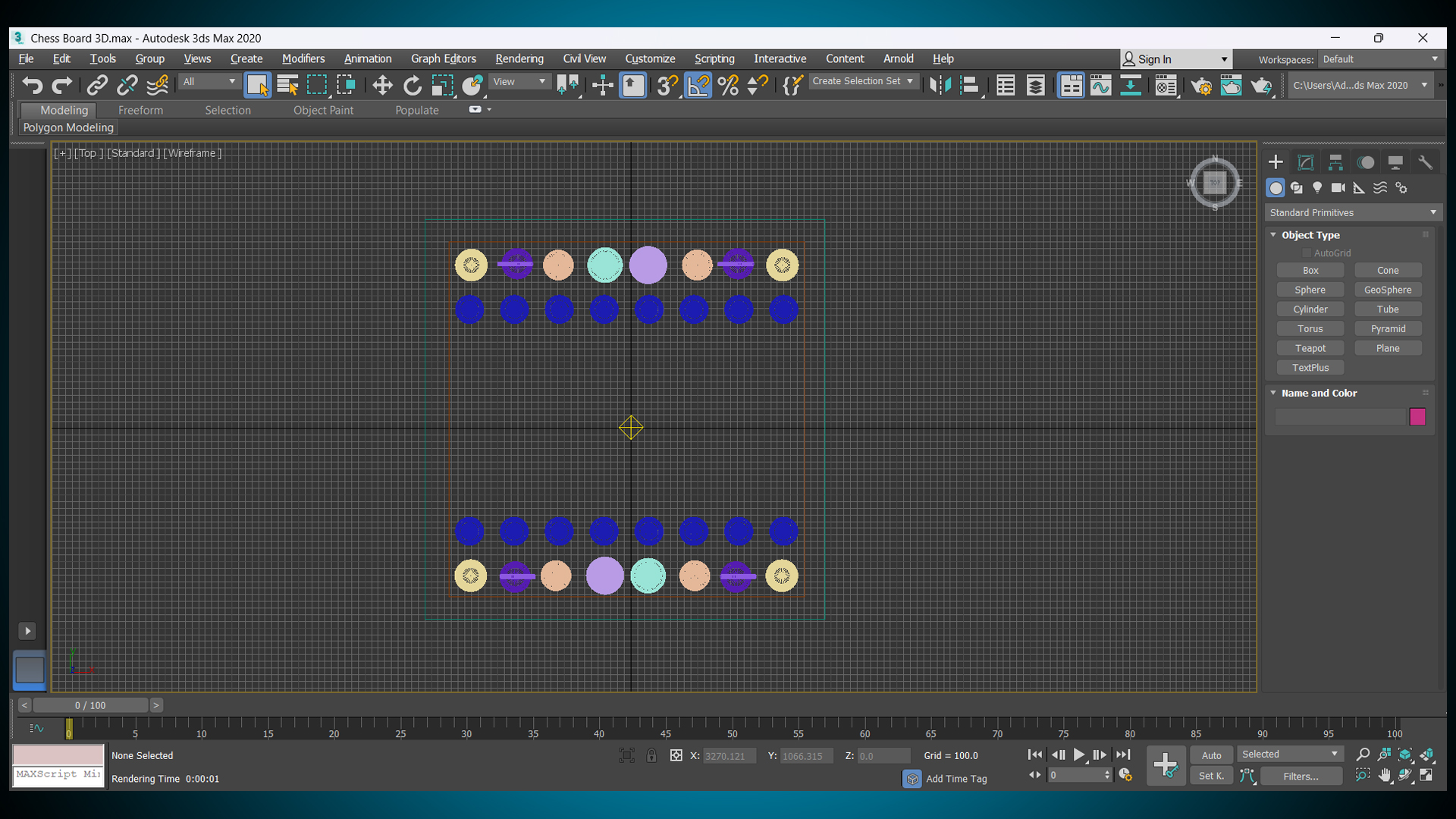
Task: Switch to the Freeform ribbon tab
Action: (x=140, y=110)
